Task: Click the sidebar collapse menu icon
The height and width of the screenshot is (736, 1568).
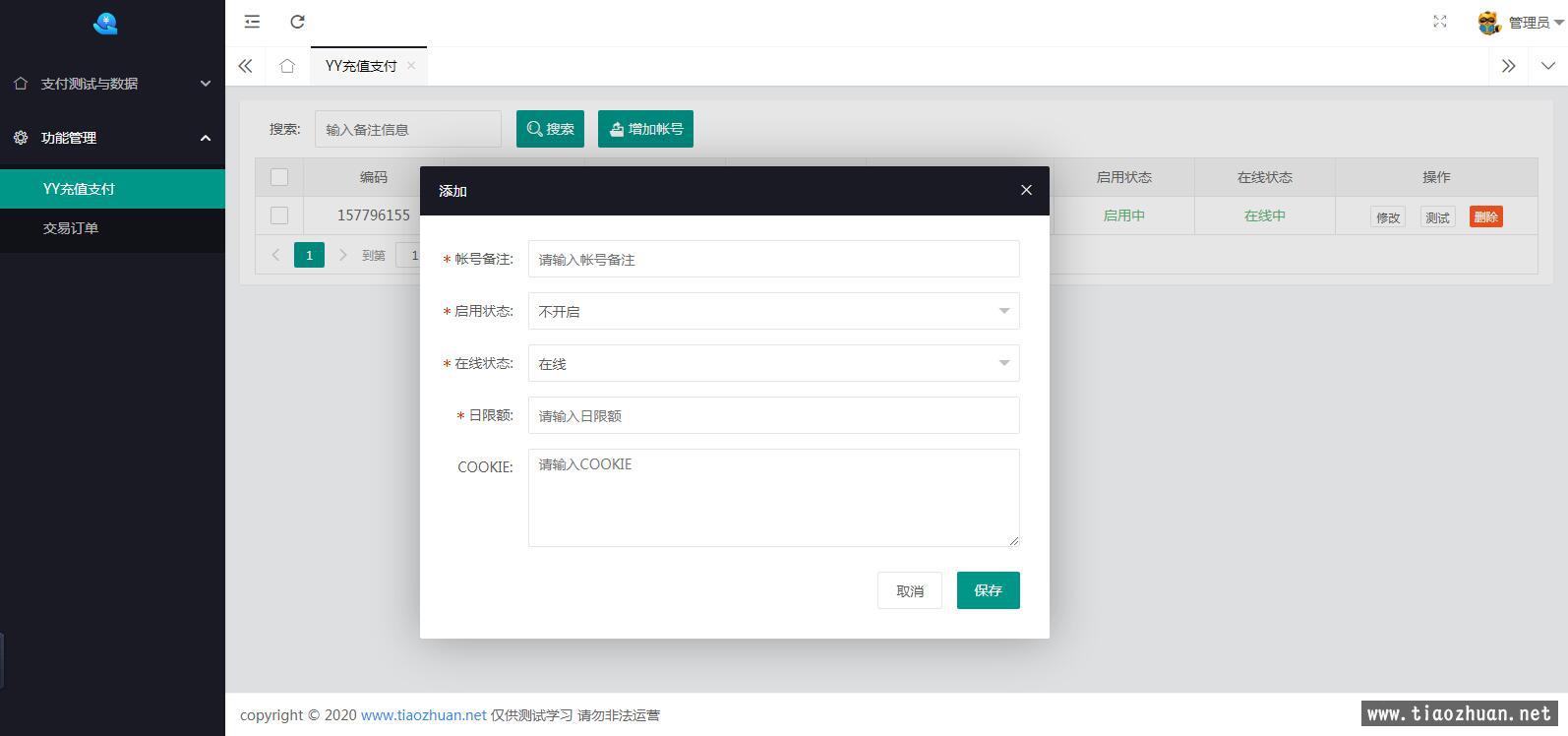Action: 253,22
